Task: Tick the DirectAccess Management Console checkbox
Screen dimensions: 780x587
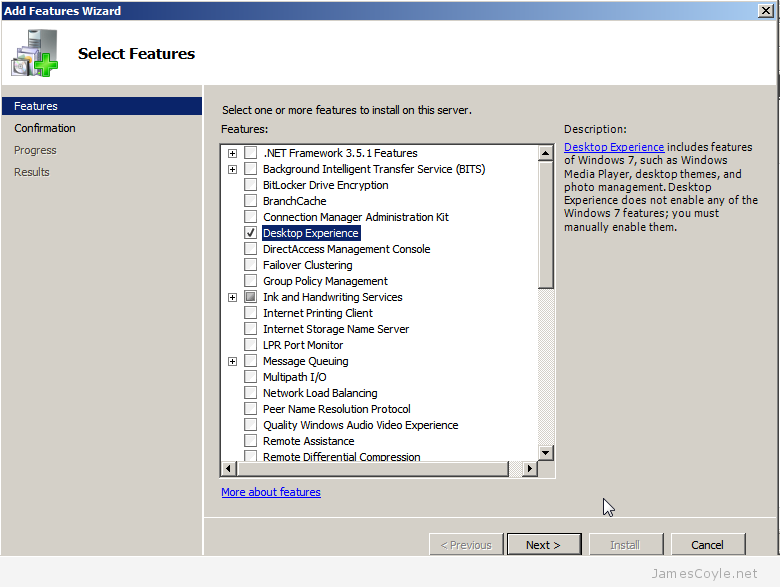Action: (x=251, y=248)
